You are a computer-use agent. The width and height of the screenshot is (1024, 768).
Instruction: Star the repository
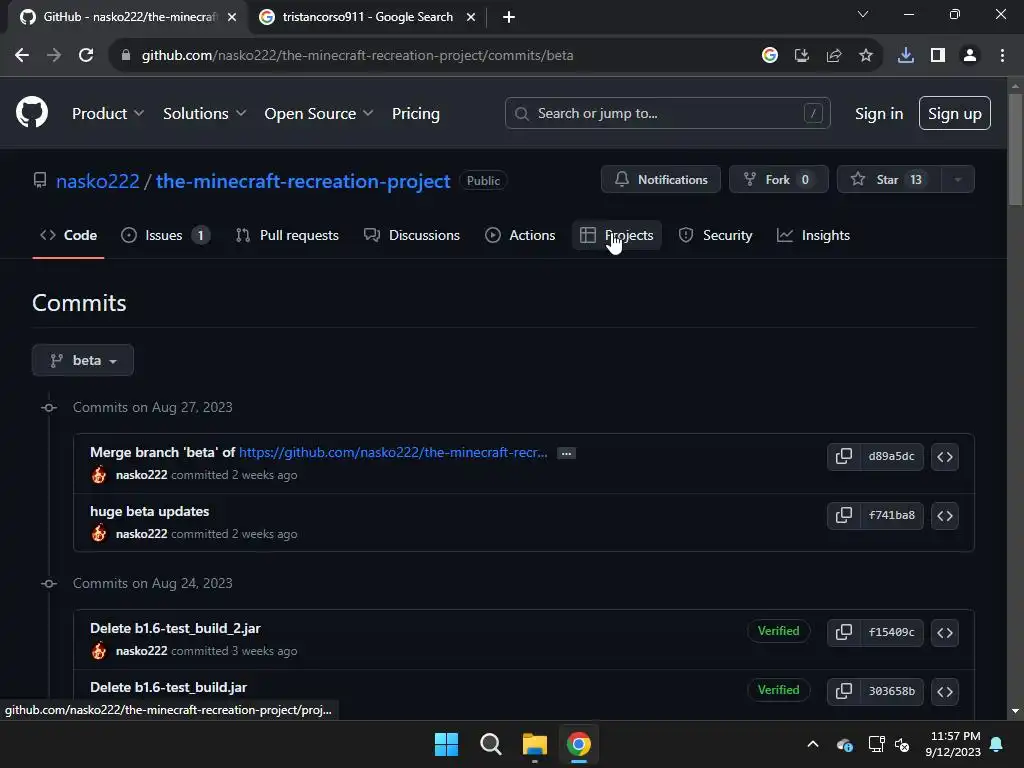(889, 180)
